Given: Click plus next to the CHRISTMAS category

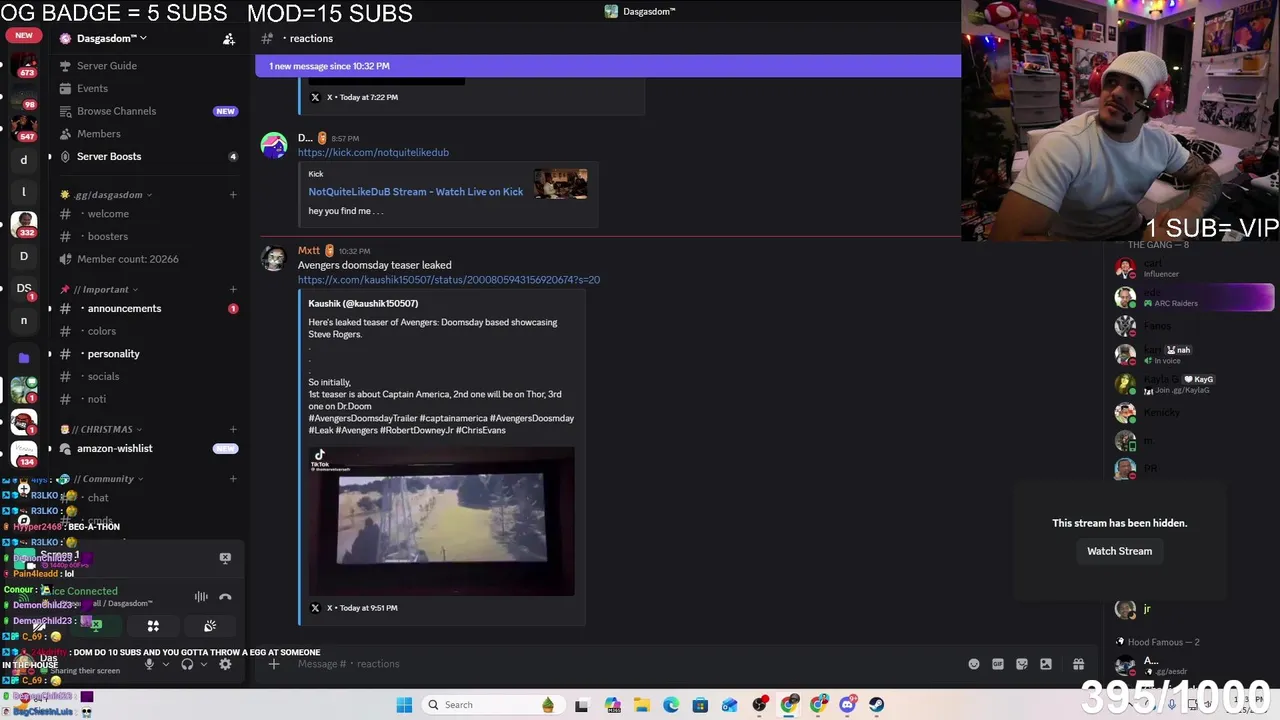Looking at the screenshot, I should click(233, 430).
